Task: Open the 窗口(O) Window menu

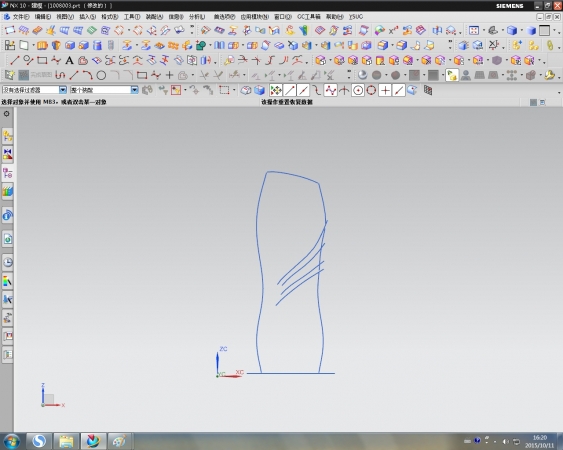Action: pyautogui.click(x=283, y=17)
